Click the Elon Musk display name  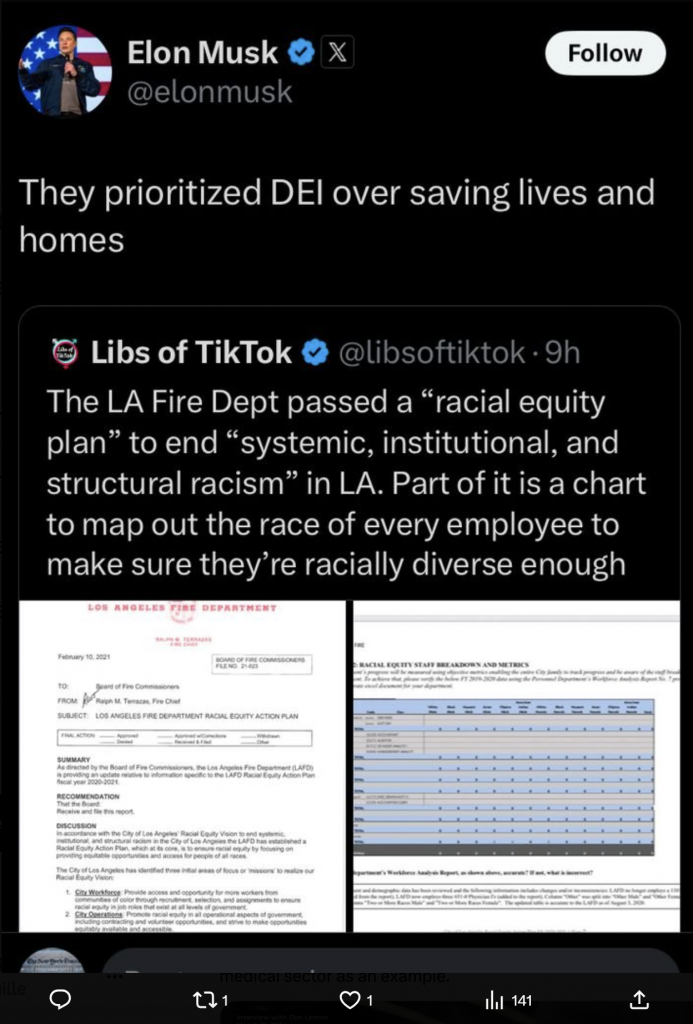[202, 54]
